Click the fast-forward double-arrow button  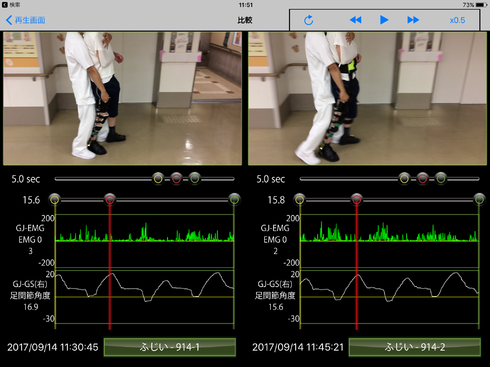[x=413, y=20]
